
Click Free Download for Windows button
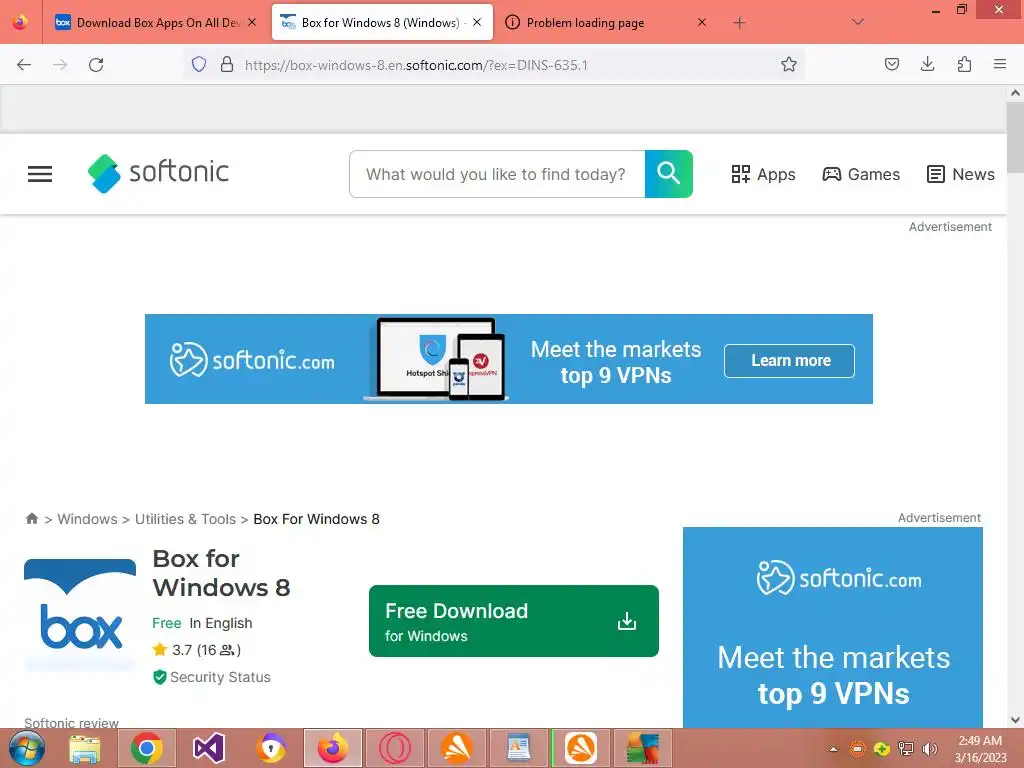click(514, 621)
